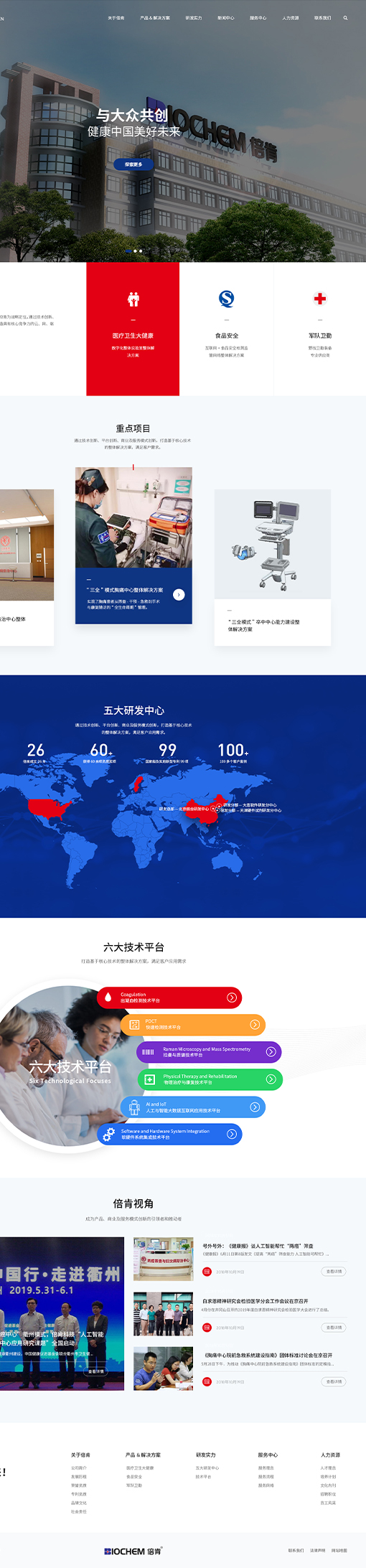Click footer link 社会责任

(79, 1511)
